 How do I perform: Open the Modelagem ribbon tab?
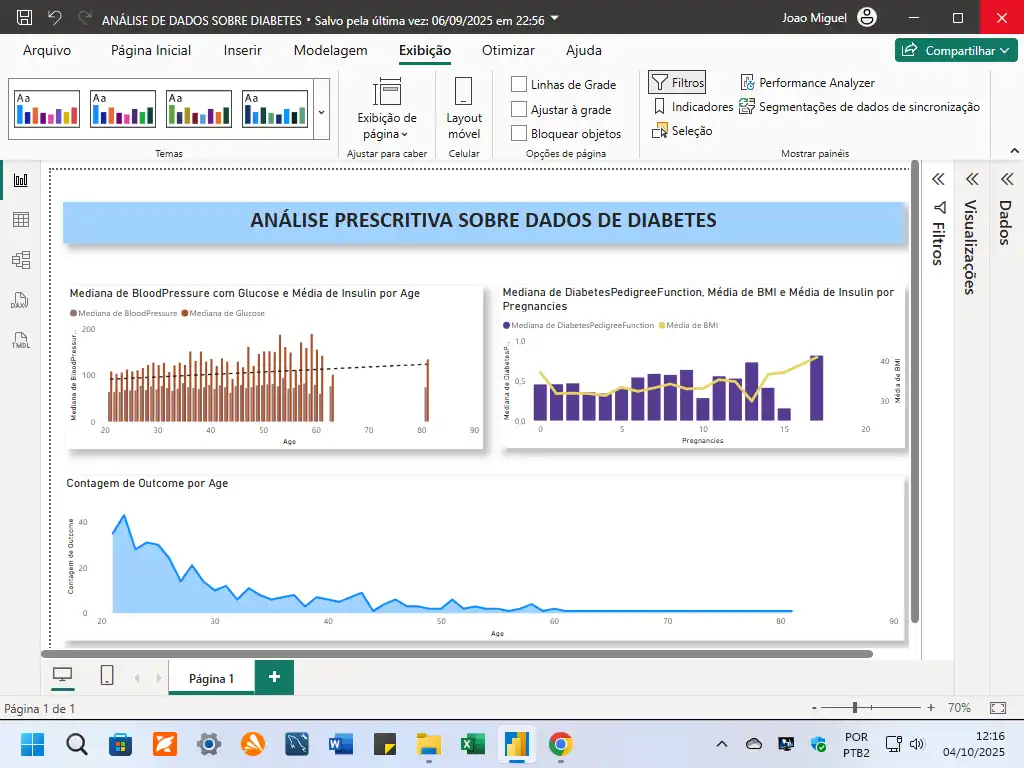(330, 50)
